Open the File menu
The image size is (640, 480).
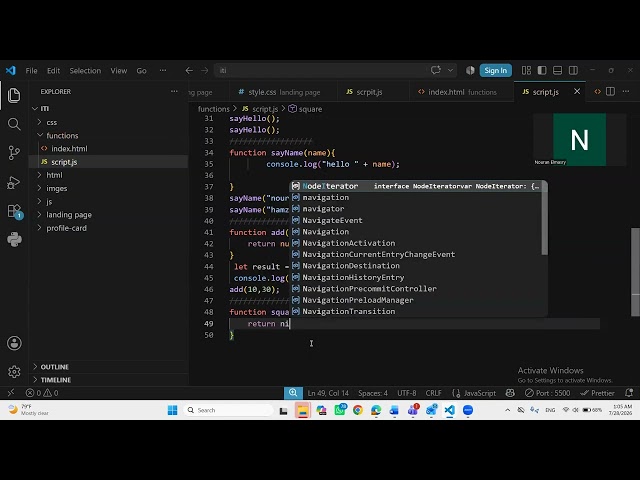tap(31, 71)
